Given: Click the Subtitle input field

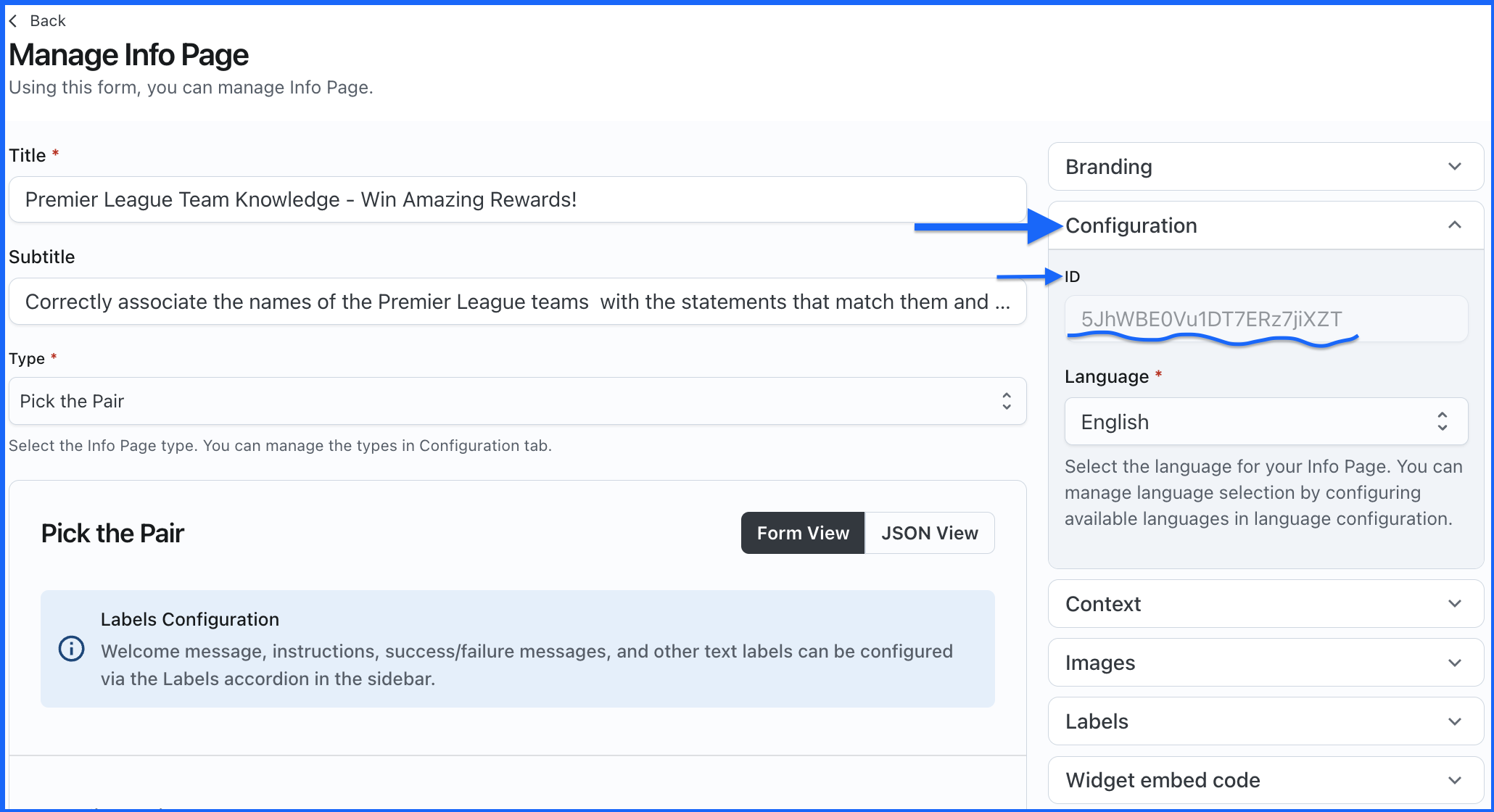Looking at the screenshot, I should point(517,302).
